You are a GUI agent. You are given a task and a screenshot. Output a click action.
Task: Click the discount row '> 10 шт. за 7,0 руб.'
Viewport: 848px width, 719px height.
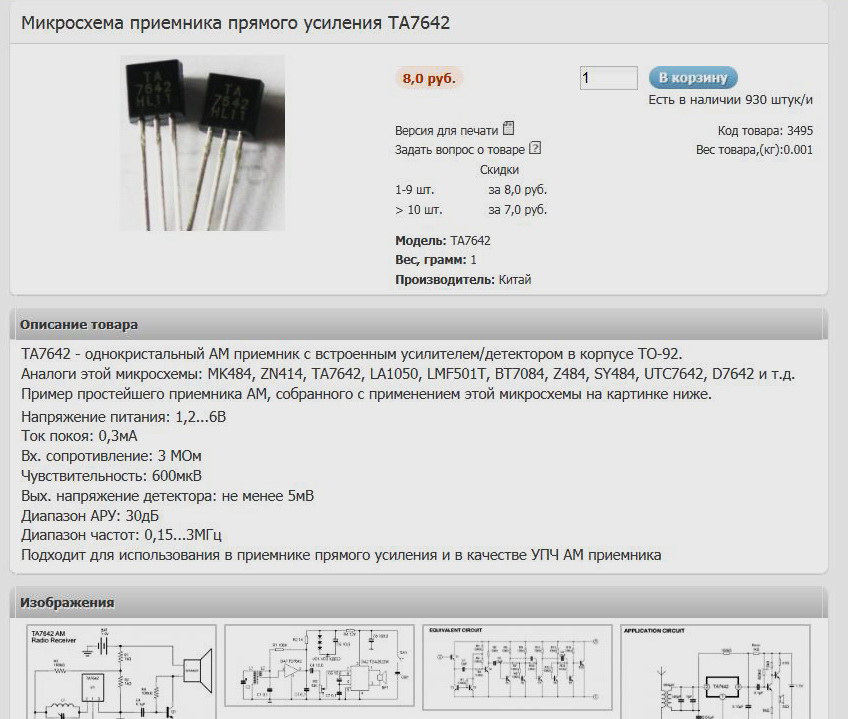pos(471,210)
